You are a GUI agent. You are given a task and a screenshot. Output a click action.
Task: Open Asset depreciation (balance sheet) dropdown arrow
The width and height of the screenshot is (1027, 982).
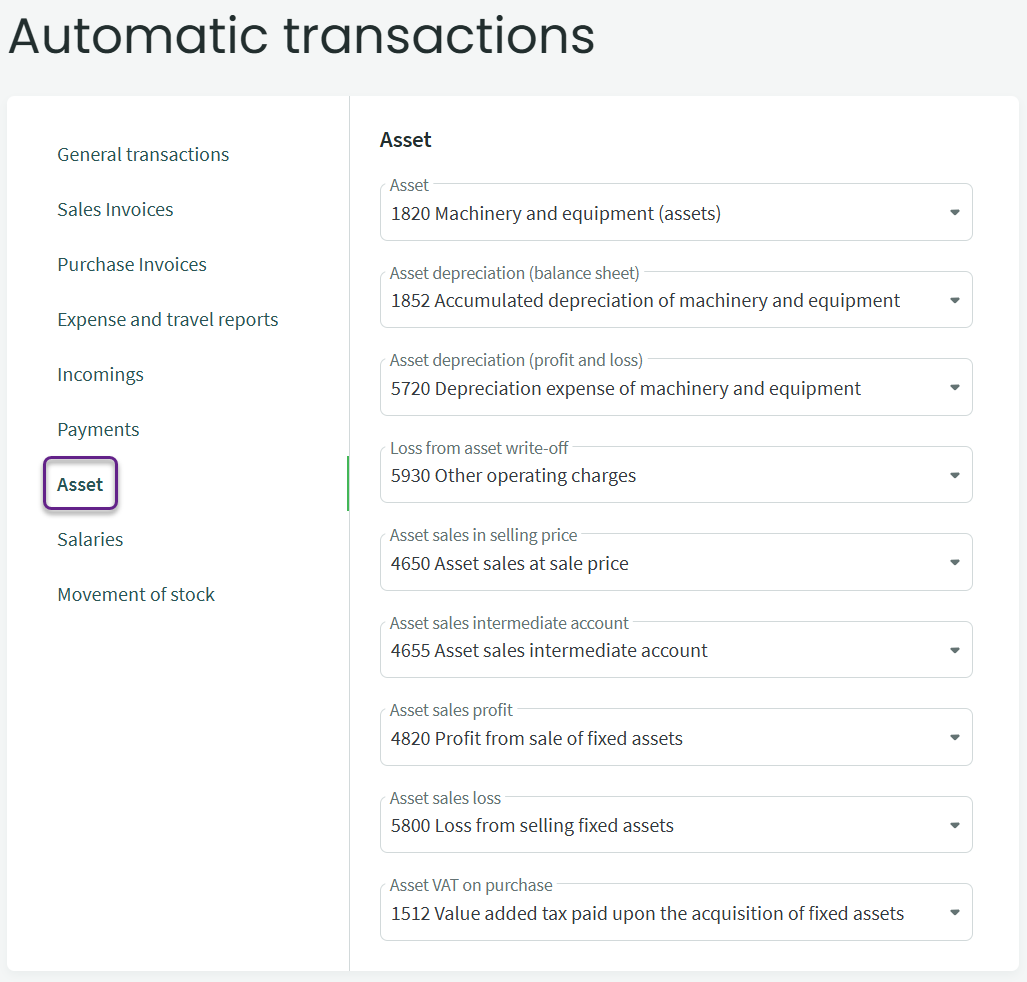955,300
